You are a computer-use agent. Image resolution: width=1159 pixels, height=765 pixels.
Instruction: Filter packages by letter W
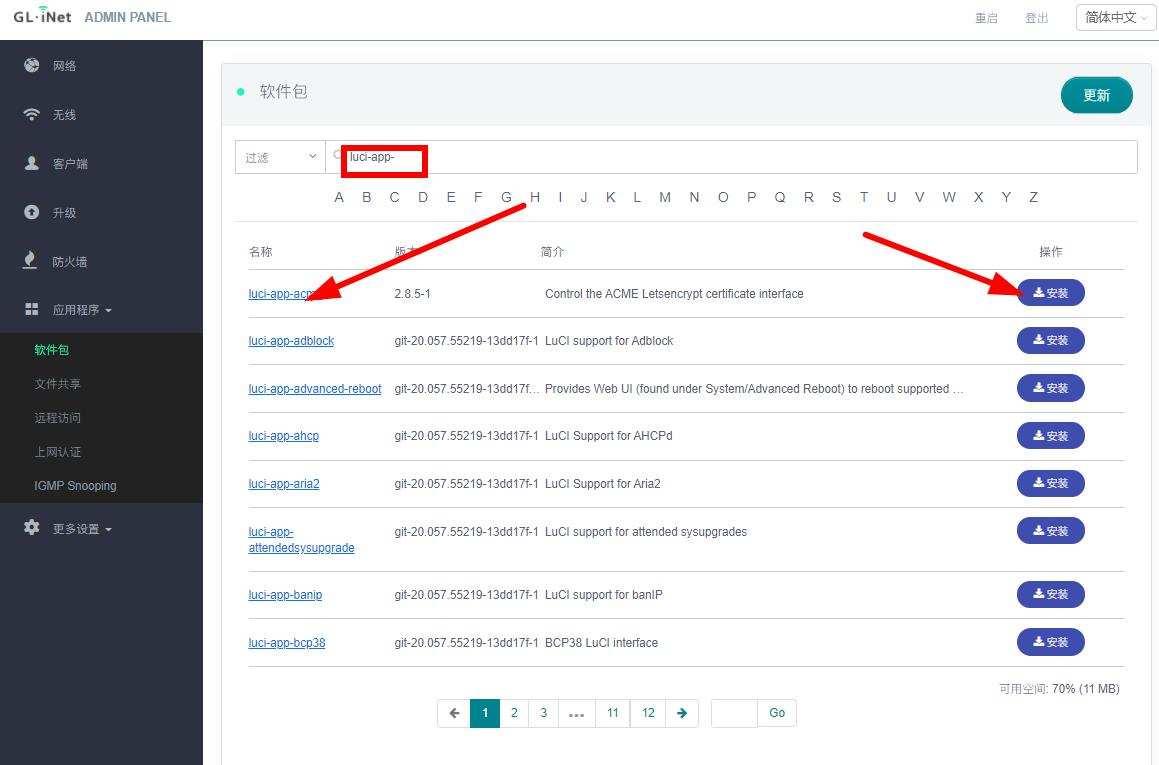tap(949, 197)
